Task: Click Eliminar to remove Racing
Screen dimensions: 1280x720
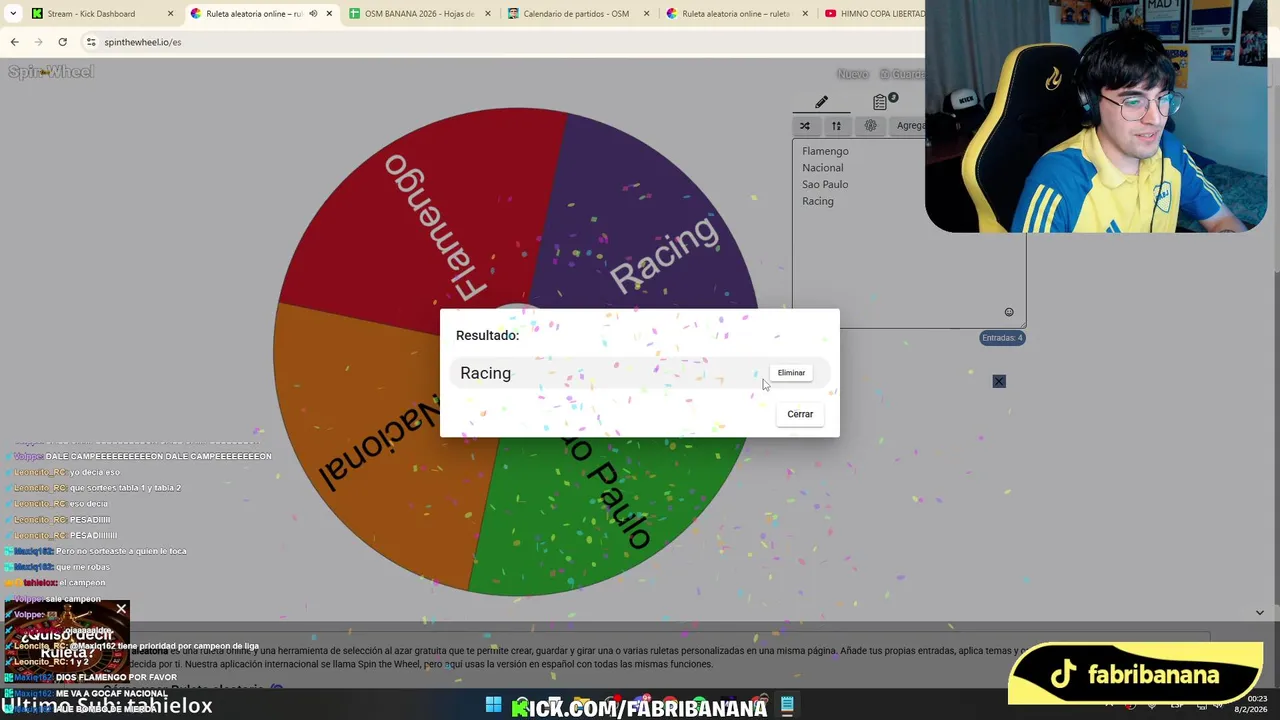Action: tap(791, 373)
